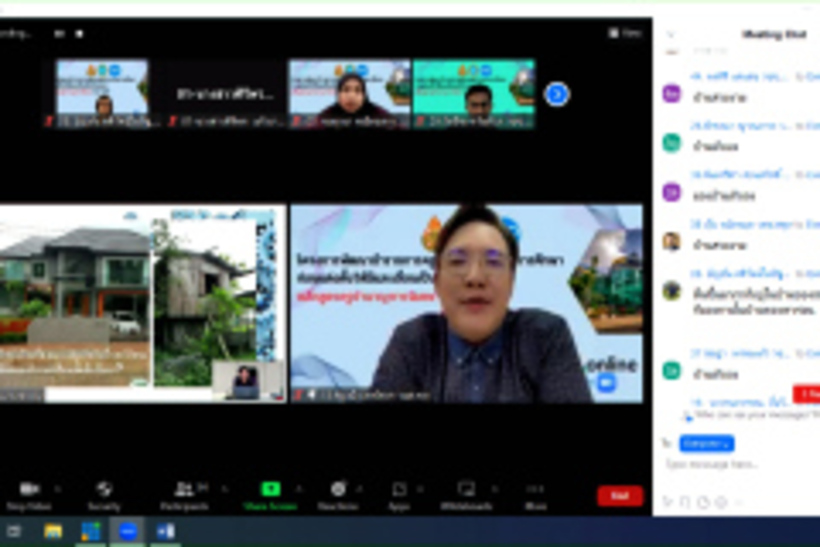Expand the video options caret beside Stop Video
Image resolution: width=820 pixels, height=547 pixels.
(58, 489)
